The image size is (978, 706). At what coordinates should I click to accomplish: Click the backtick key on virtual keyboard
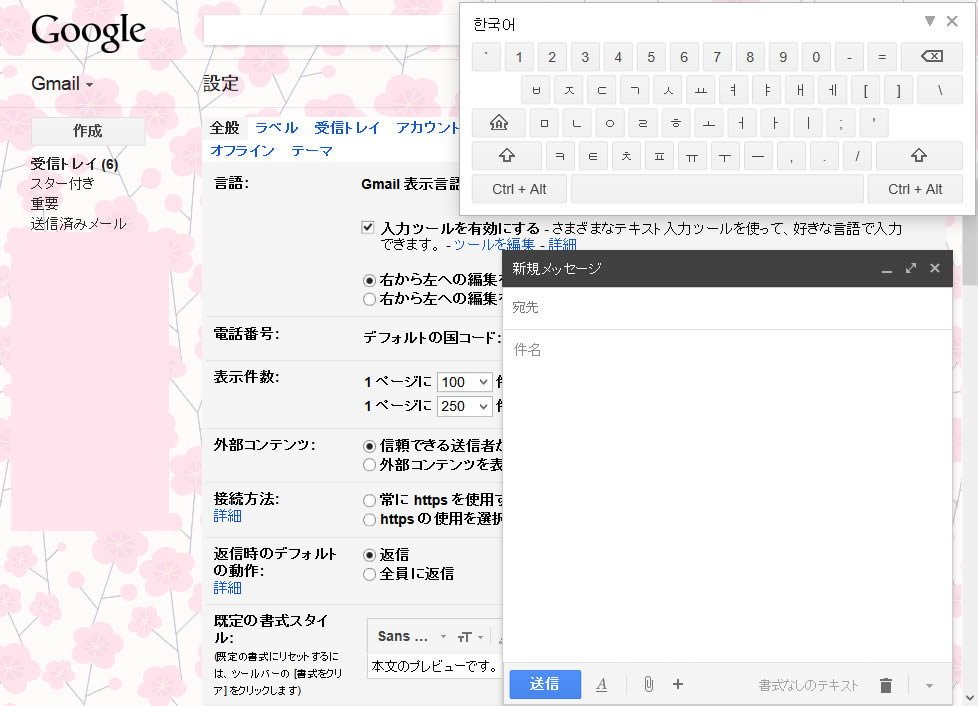(x=487, y=57)
